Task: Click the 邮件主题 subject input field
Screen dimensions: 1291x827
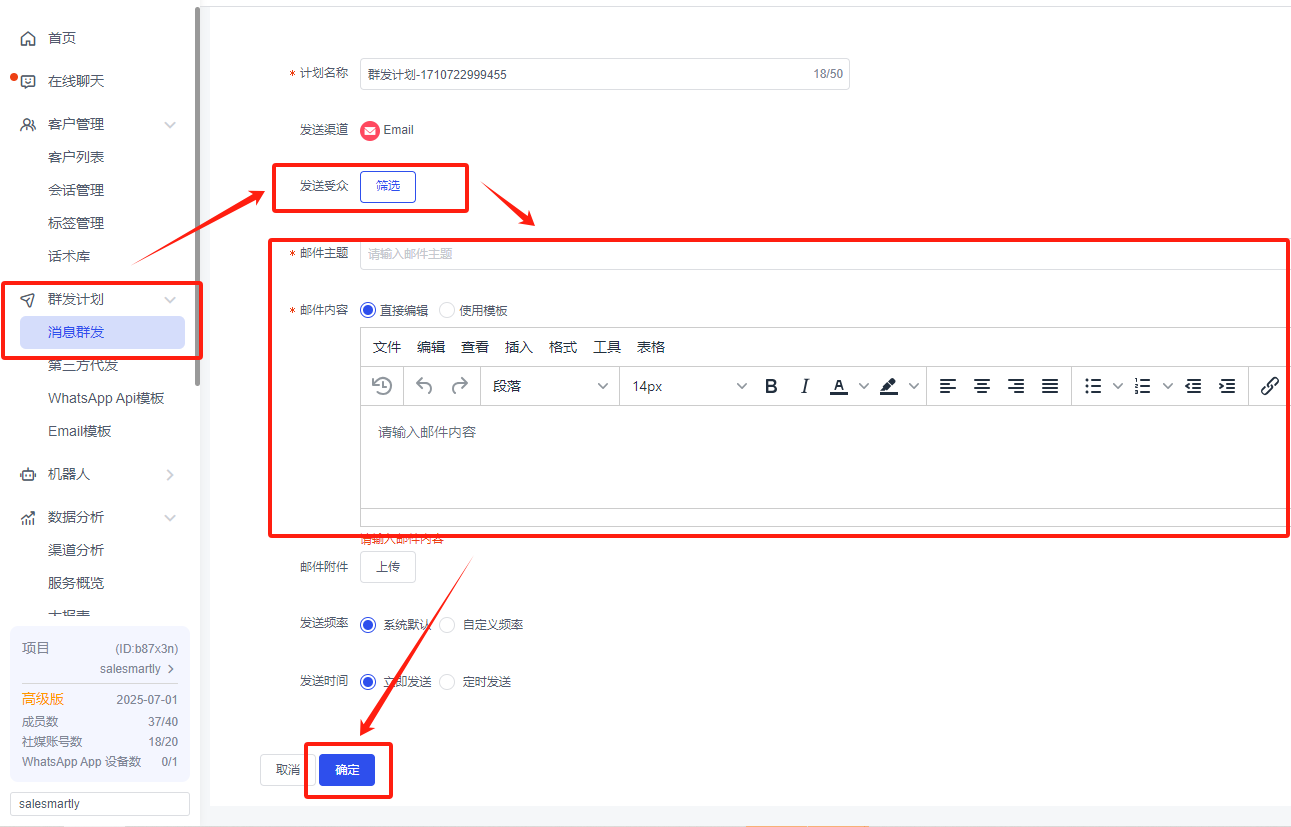Action: (x=820, y=254)
